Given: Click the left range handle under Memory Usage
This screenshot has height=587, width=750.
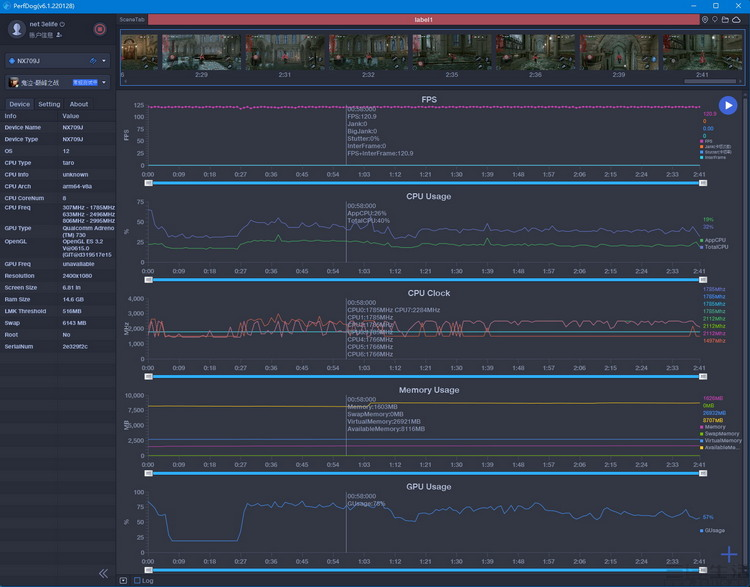Looking at the screenshot, I should [148, 474].
